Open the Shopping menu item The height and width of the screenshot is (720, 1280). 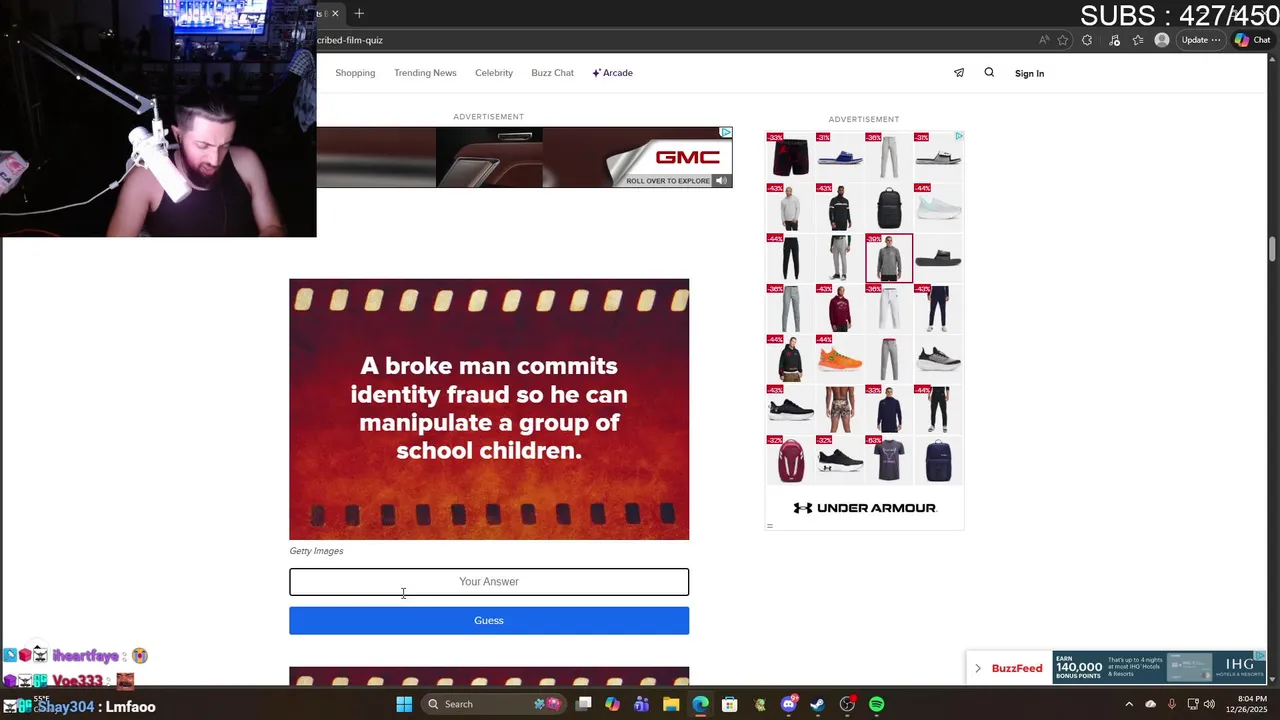[x=355, y=73]
